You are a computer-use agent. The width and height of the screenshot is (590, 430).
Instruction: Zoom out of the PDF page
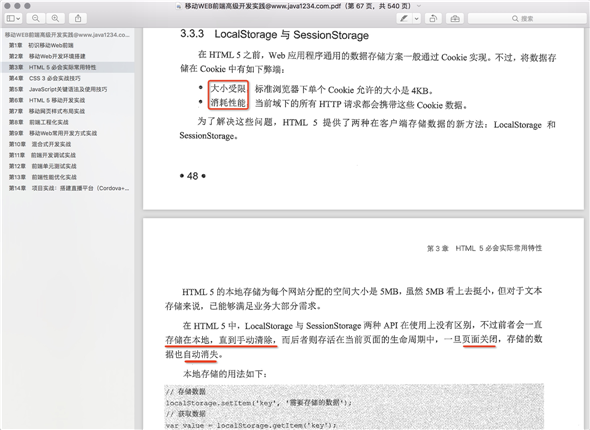(x=36, y=18)
